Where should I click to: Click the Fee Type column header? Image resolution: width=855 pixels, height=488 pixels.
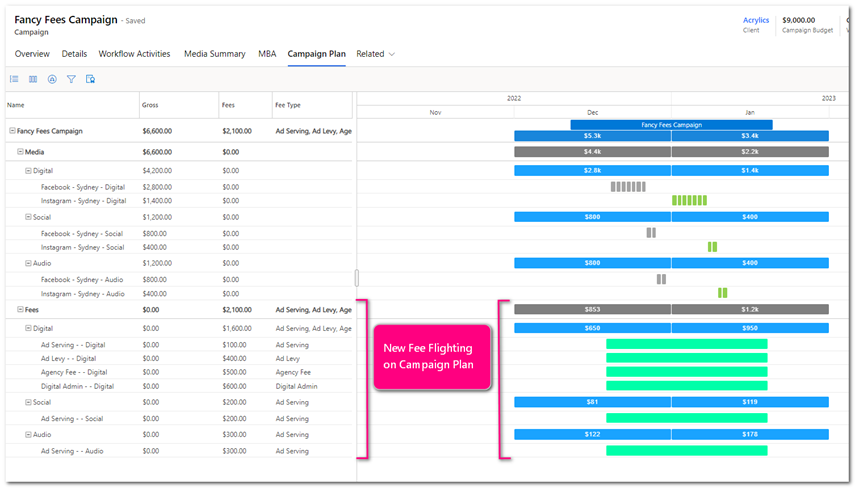(x=287, y=104)
